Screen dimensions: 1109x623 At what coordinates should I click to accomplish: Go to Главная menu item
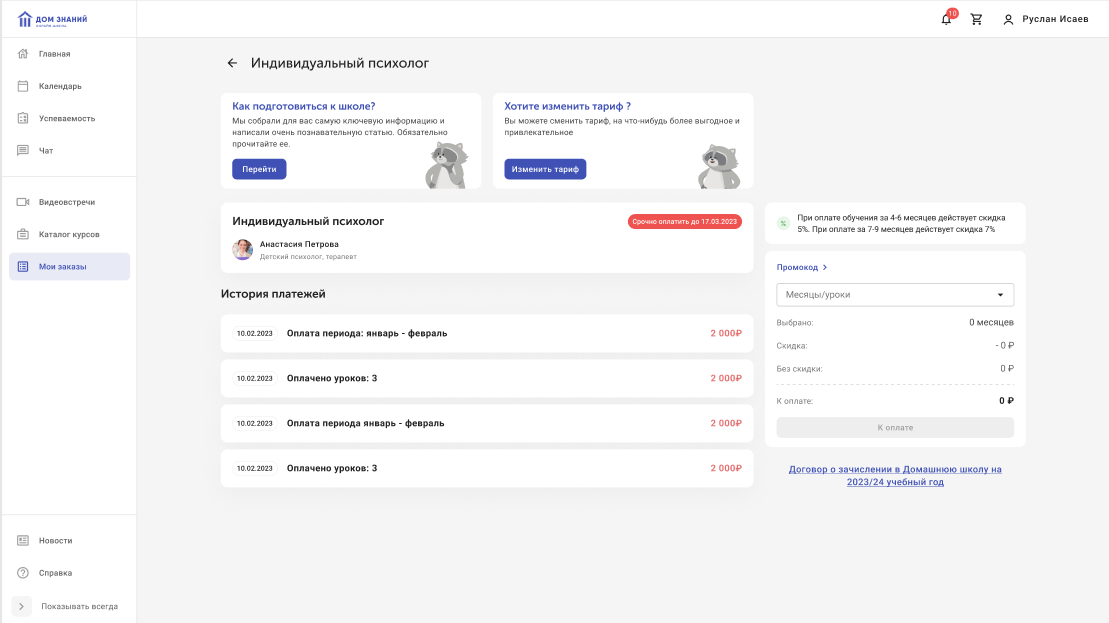pyautogui.click(x=69, y=54)
